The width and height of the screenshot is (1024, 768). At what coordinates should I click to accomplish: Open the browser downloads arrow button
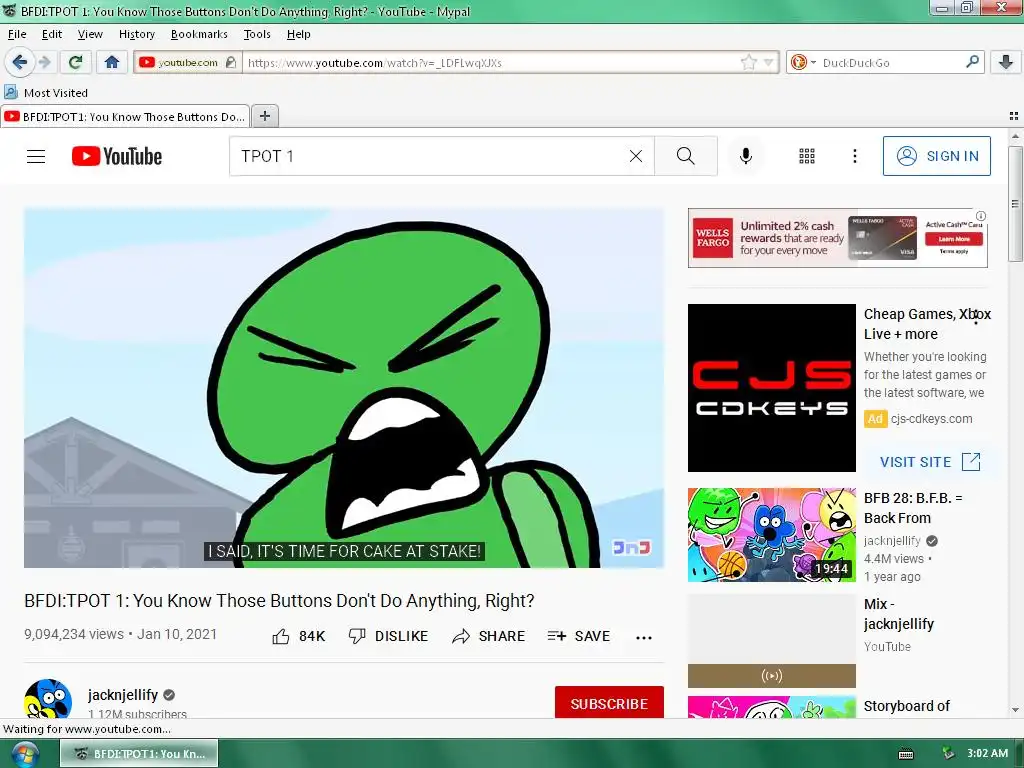1006,63
